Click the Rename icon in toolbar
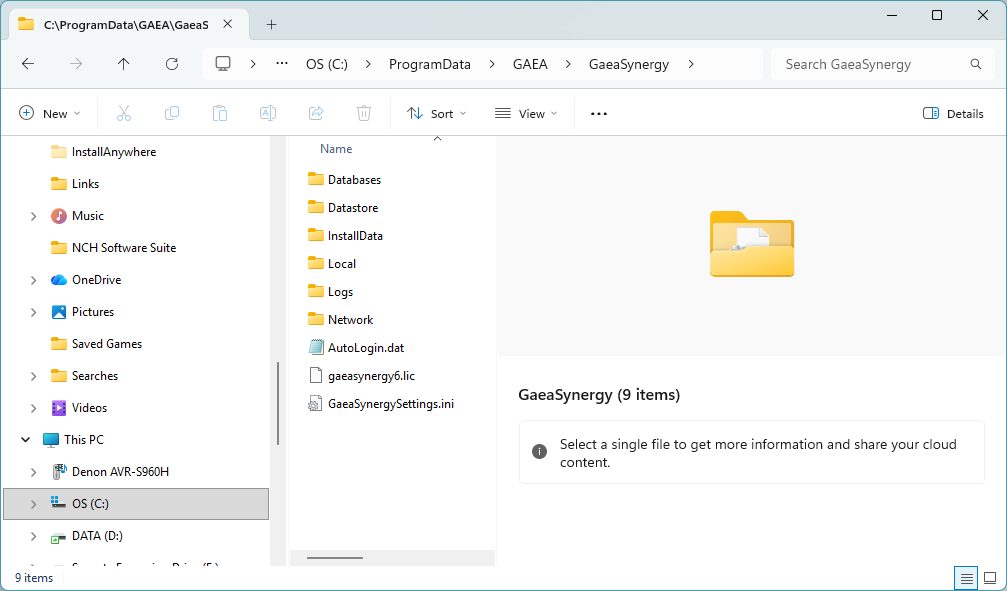Screen dimensions: 1007x591 tap(268, 114)
